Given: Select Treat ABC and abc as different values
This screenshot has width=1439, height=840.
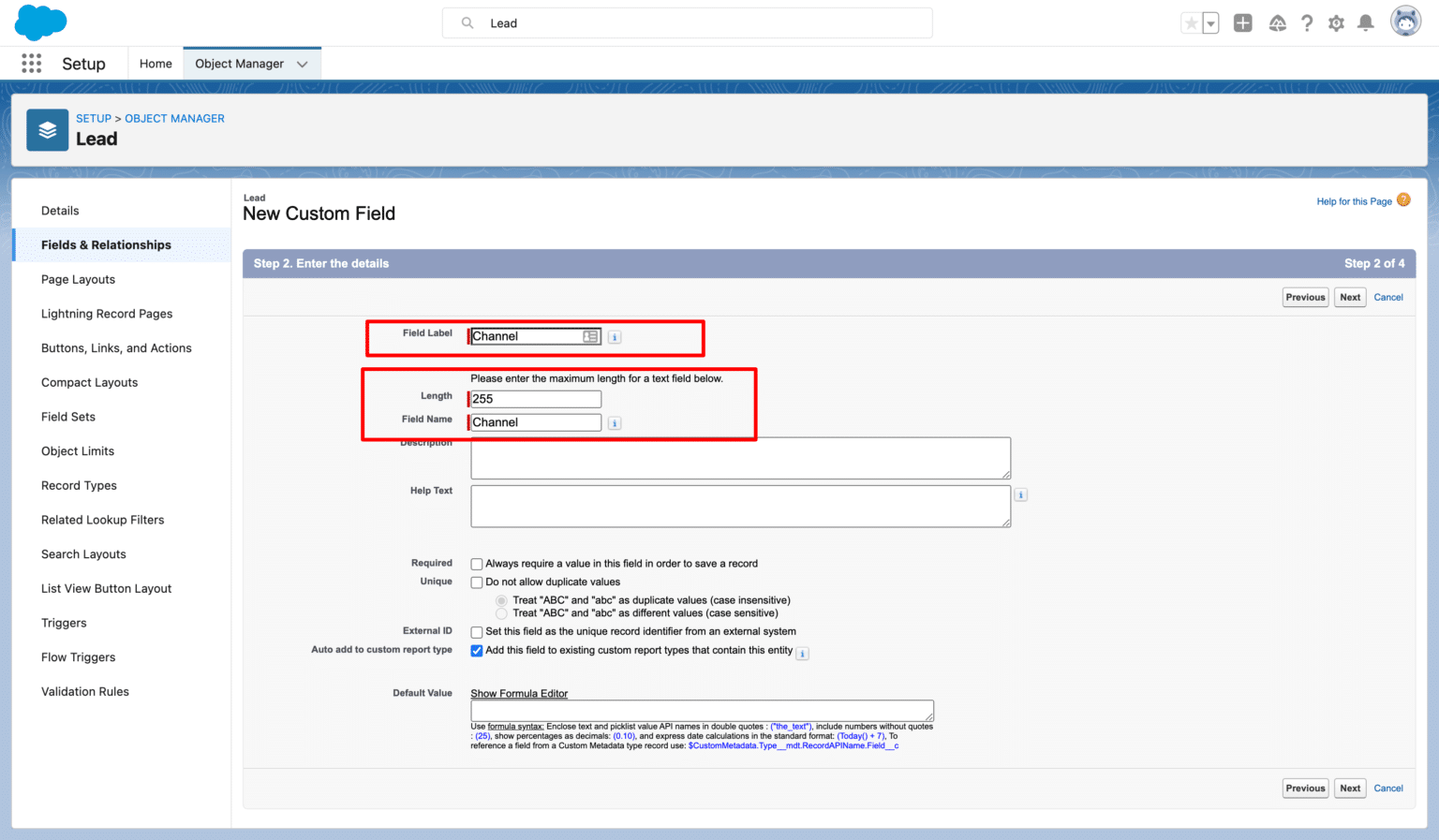Looking at the screenshot, I should (501, 612).
